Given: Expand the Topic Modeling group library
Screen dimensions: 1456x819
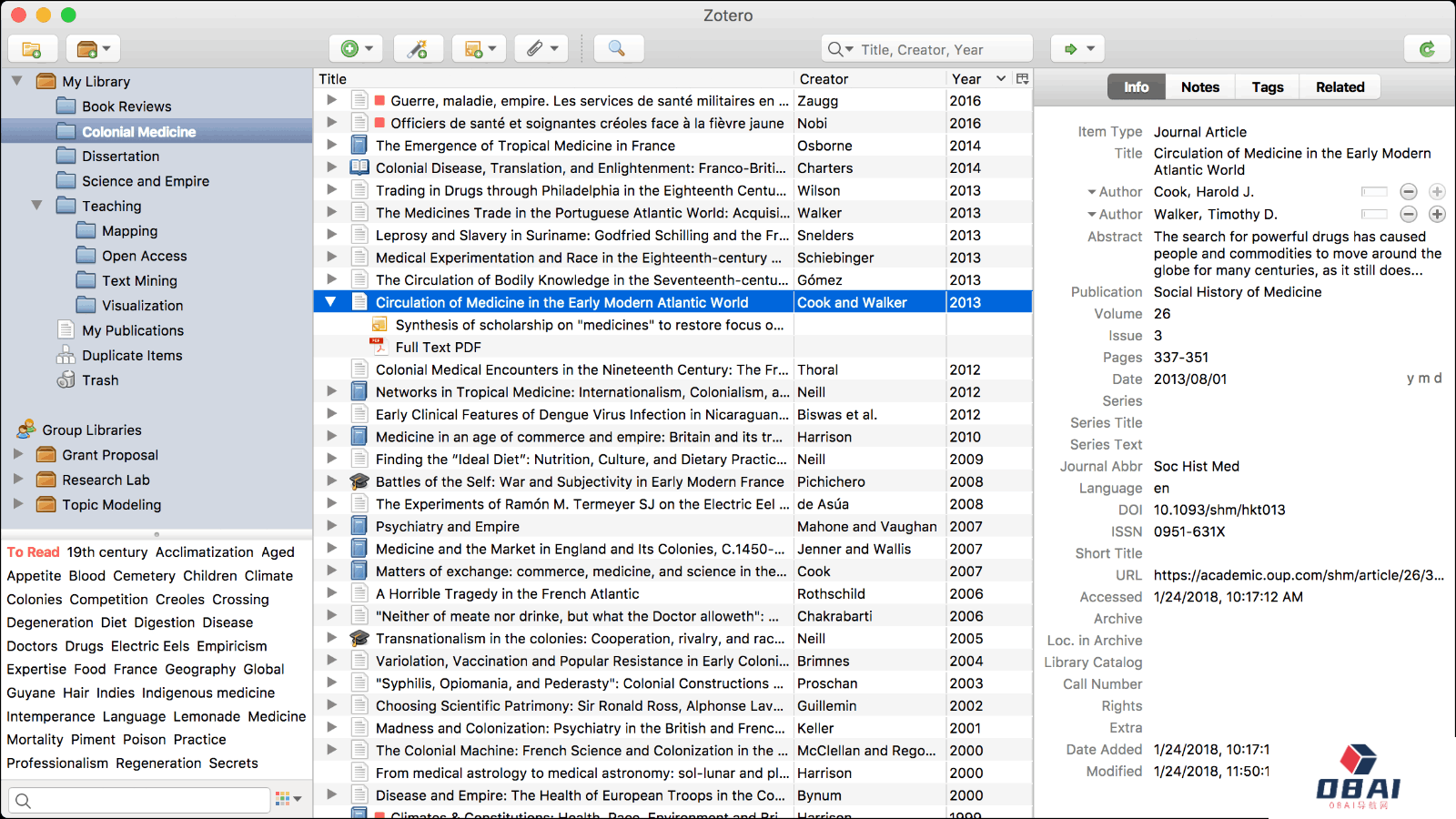Looking at the screenshot, I should point(18,503).
